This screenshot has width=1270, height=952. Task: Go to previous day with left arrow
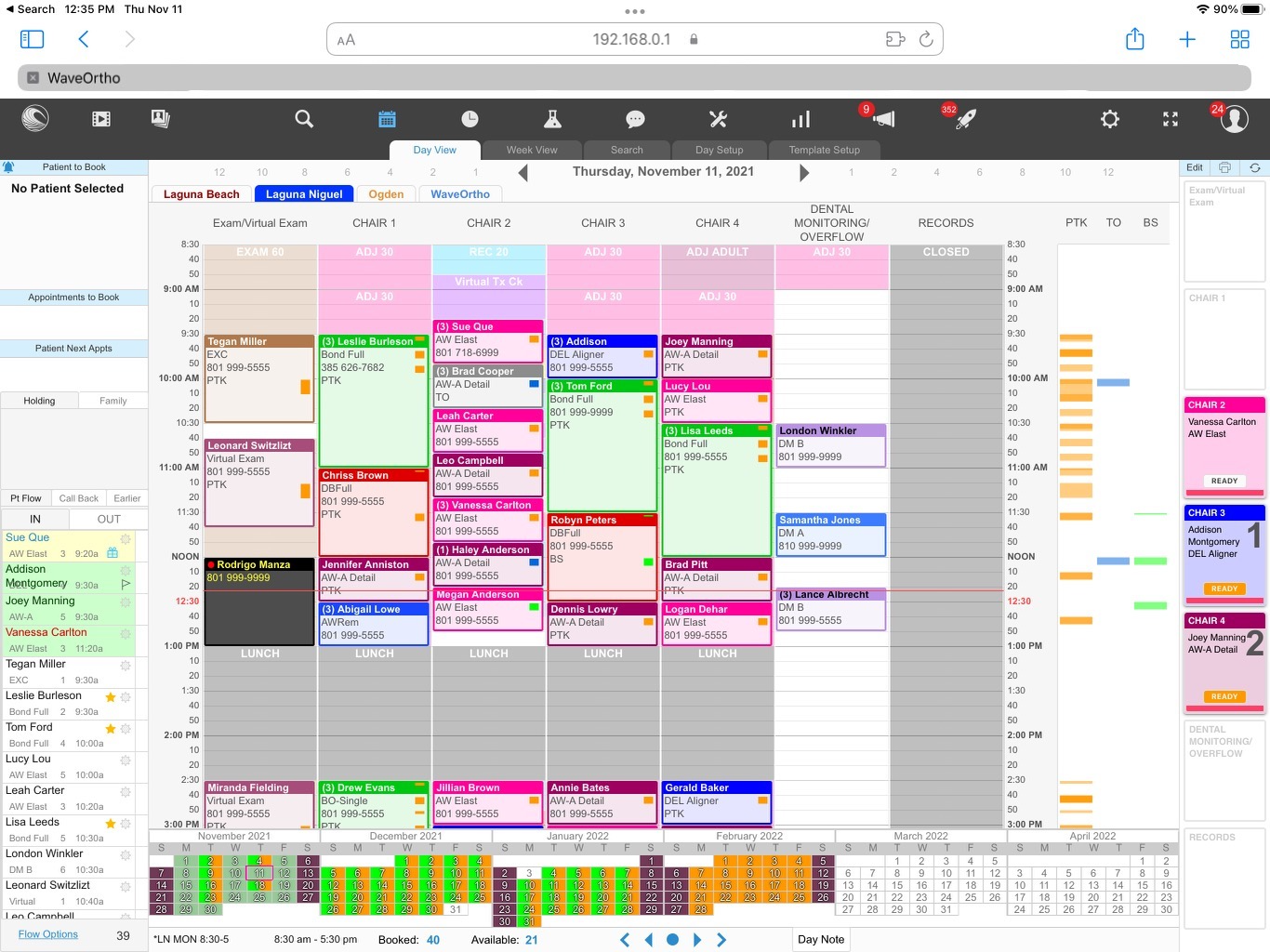pos(523,173)
